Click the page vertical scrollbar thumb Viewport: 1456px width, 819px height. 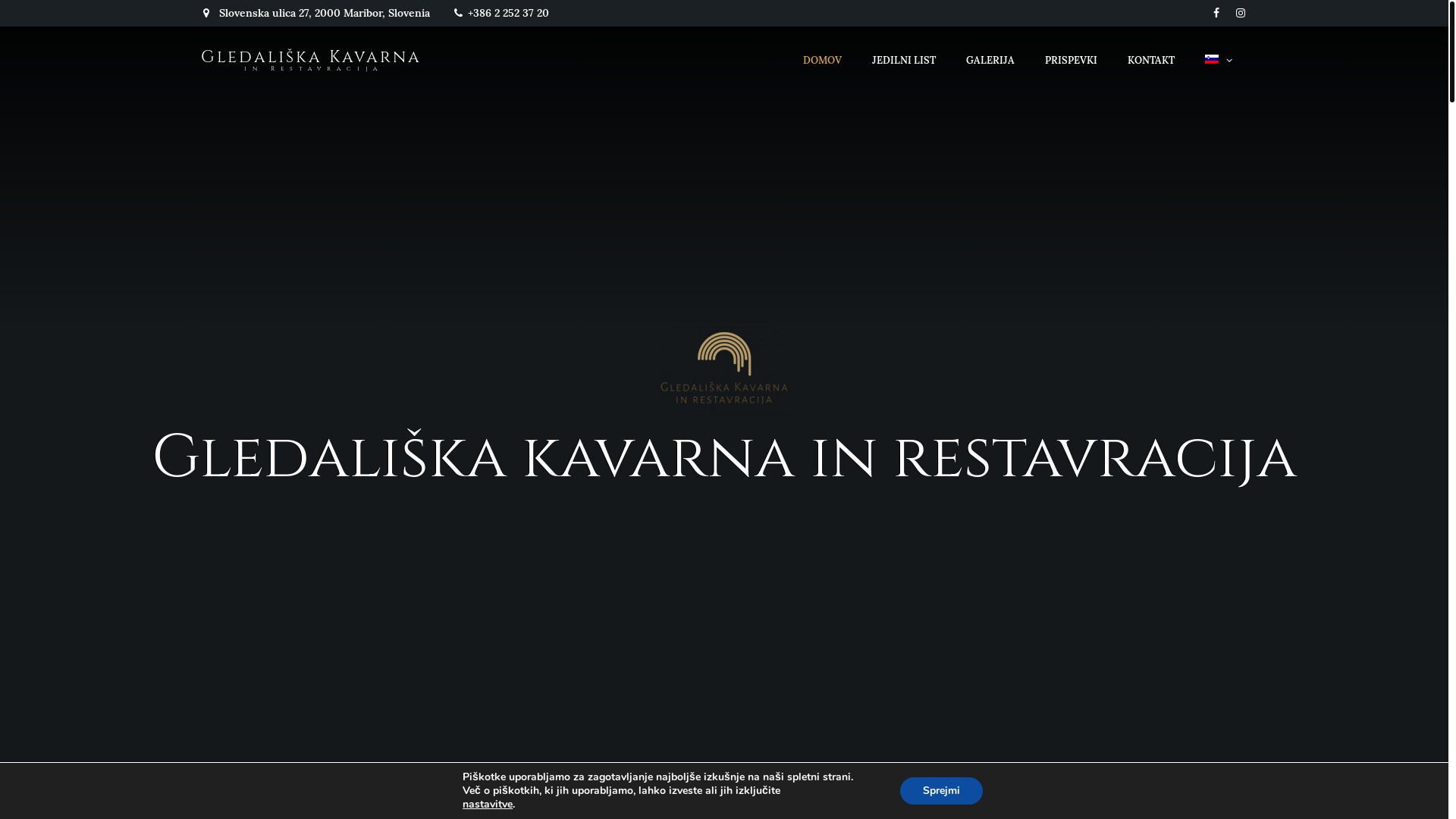coord(1452,51)
